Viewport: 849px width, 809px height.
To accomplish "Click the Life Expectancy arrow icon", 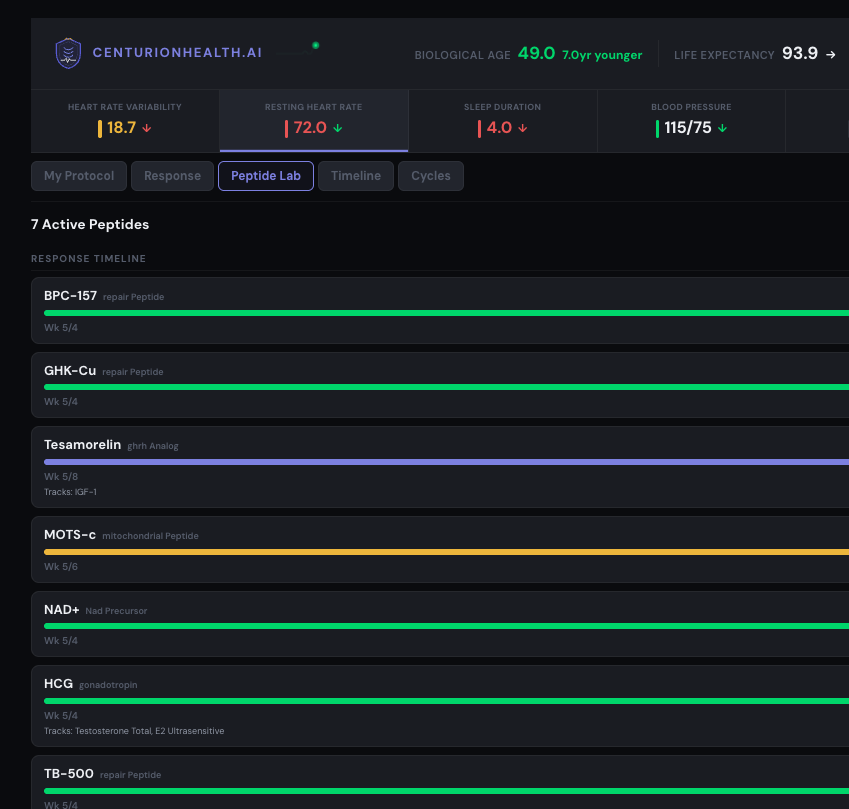I will point(831,54).
